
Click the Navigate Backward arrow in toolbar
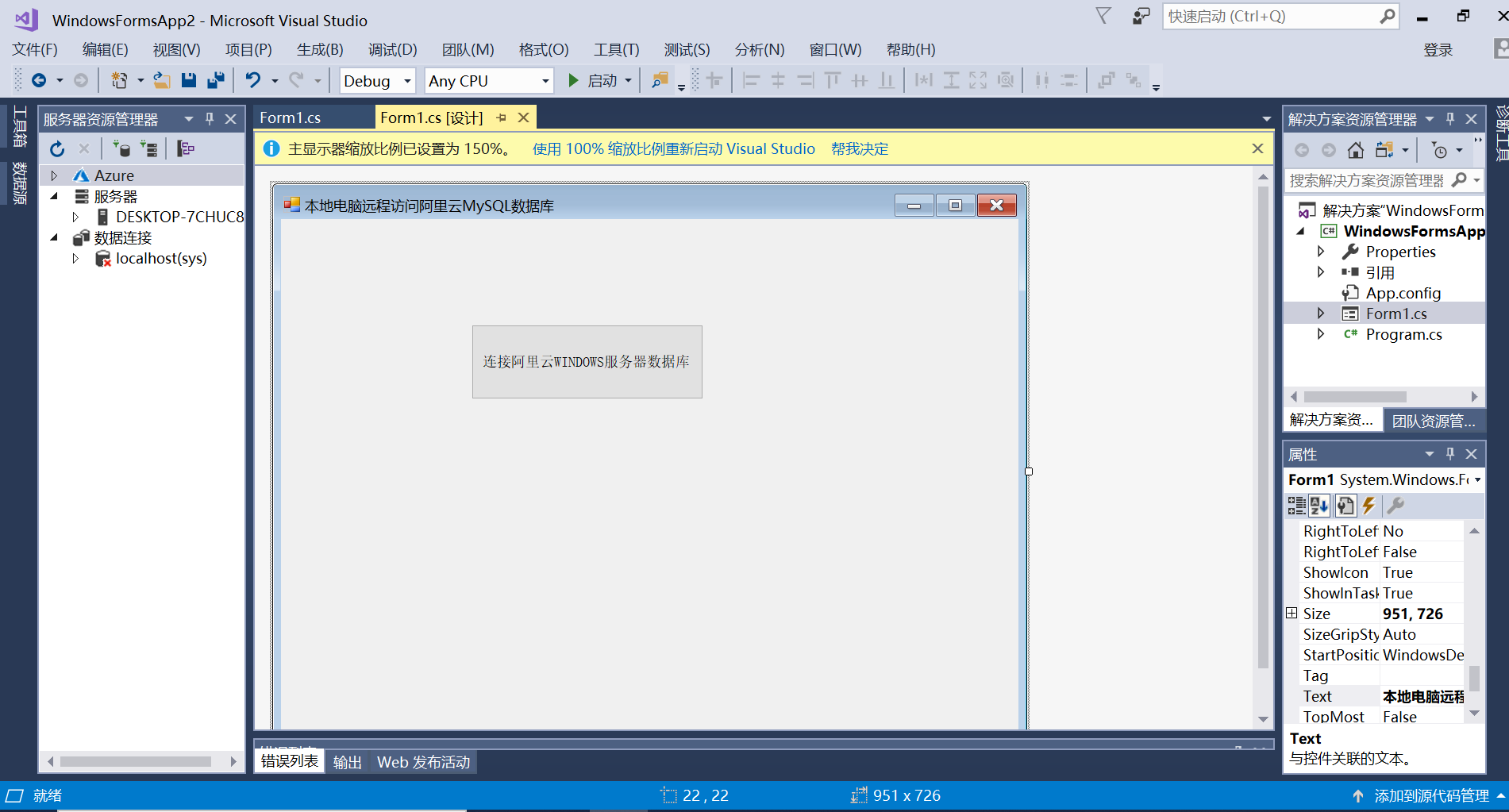[39, 80]
